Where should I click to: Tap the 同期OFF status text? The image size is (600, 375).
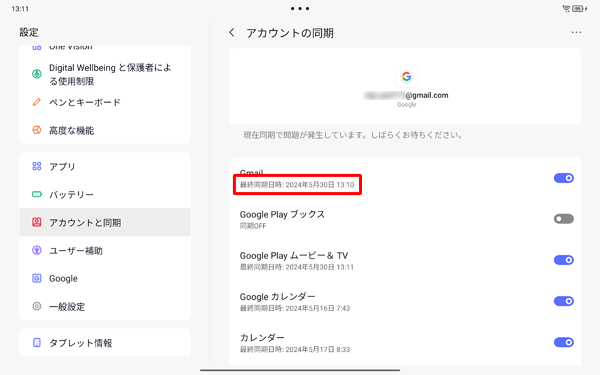253,226
